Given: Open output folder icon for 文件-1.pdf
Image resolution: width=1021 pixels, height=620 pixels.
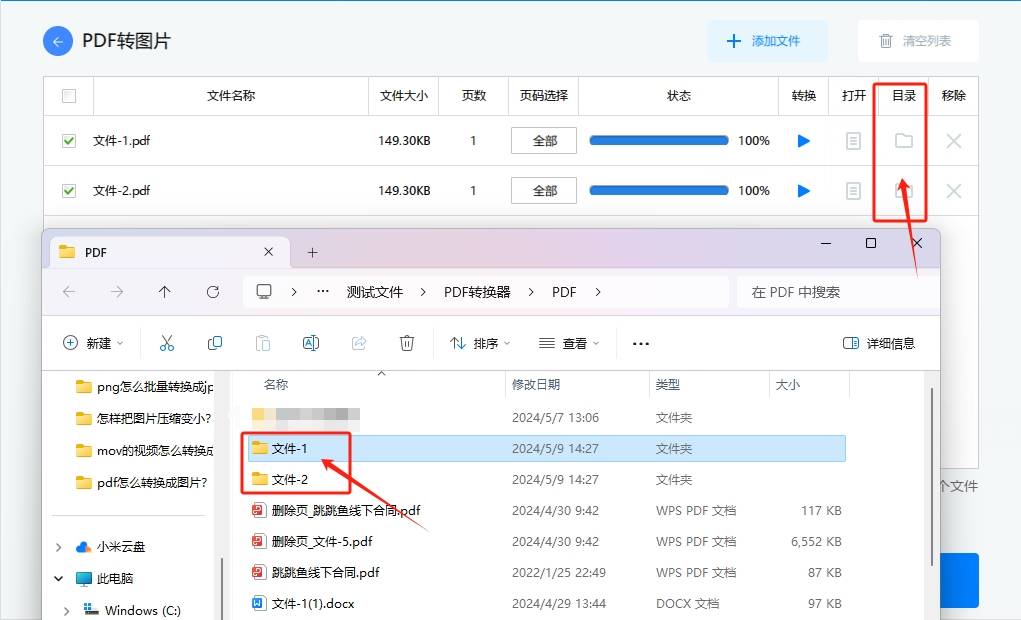Looking at the screenshot, I should (x=901, y=140).
